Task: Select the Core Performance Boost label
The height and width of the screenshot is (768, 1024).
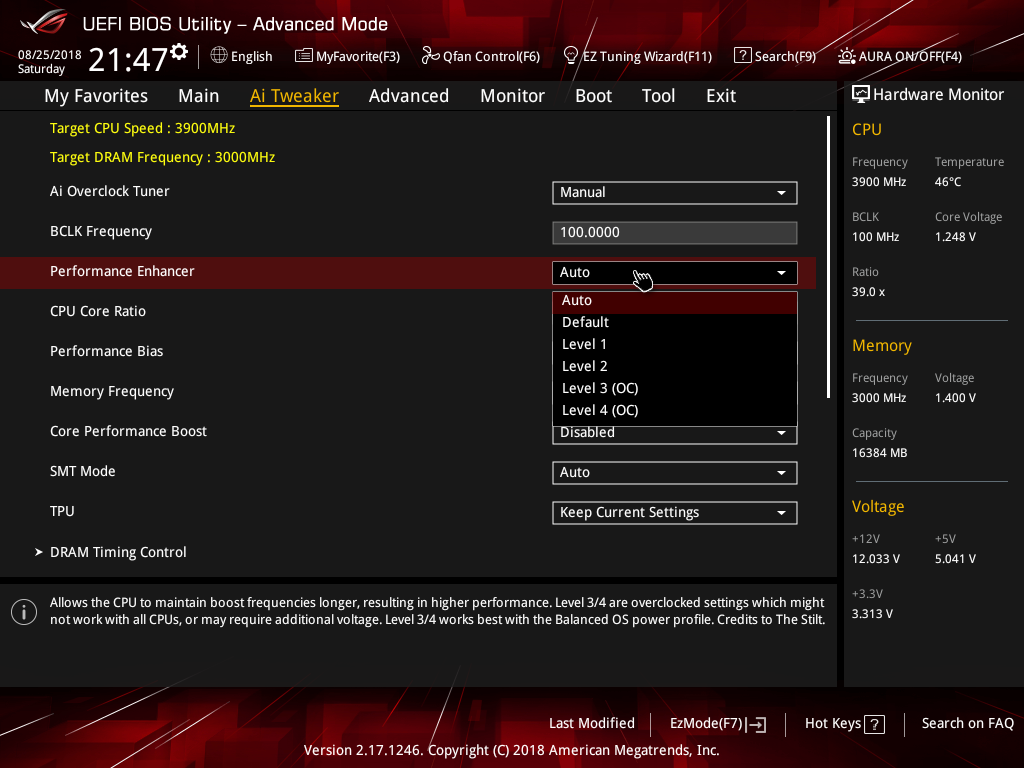Action: [128, 432]
